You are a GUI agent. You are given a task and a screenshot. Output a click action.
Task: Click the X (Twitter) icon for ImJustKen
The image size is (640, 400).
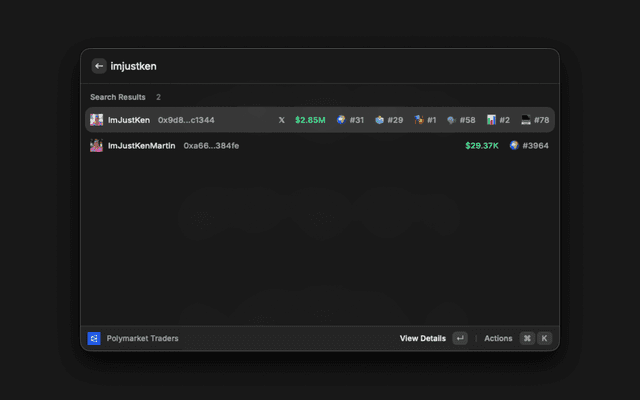click(x=281, y=120)
